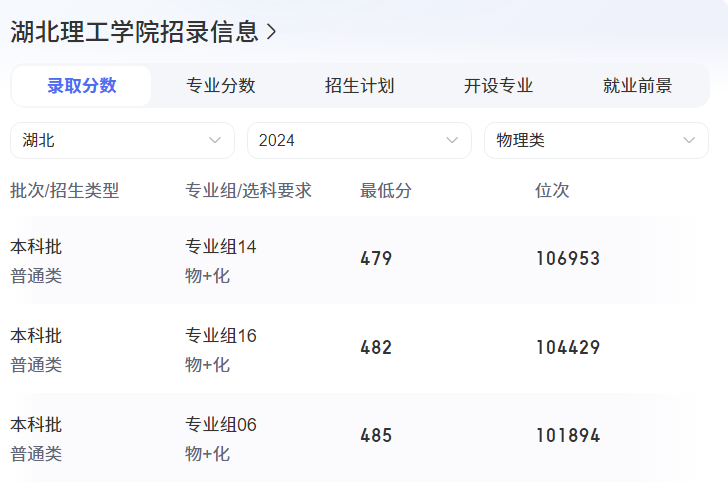View the 就业前景 tab
728x498 pixels.
click(637, 86)
